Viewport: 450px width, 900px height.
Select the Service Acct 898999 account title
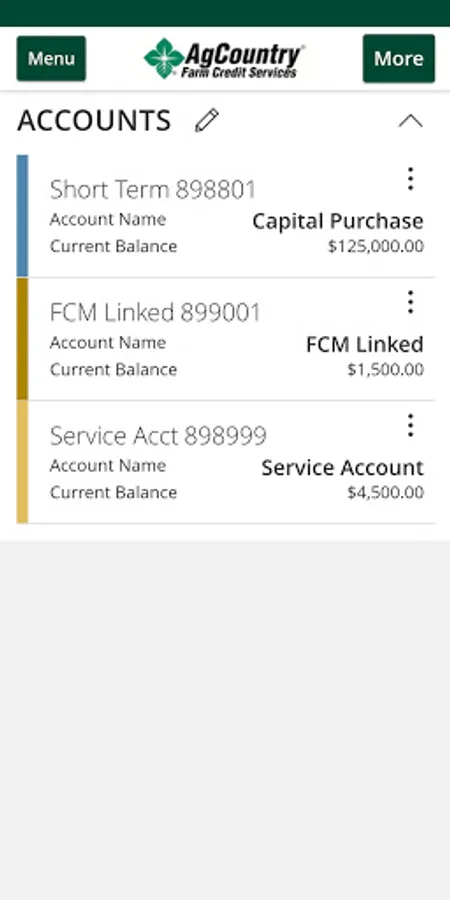tap(158, 436)
